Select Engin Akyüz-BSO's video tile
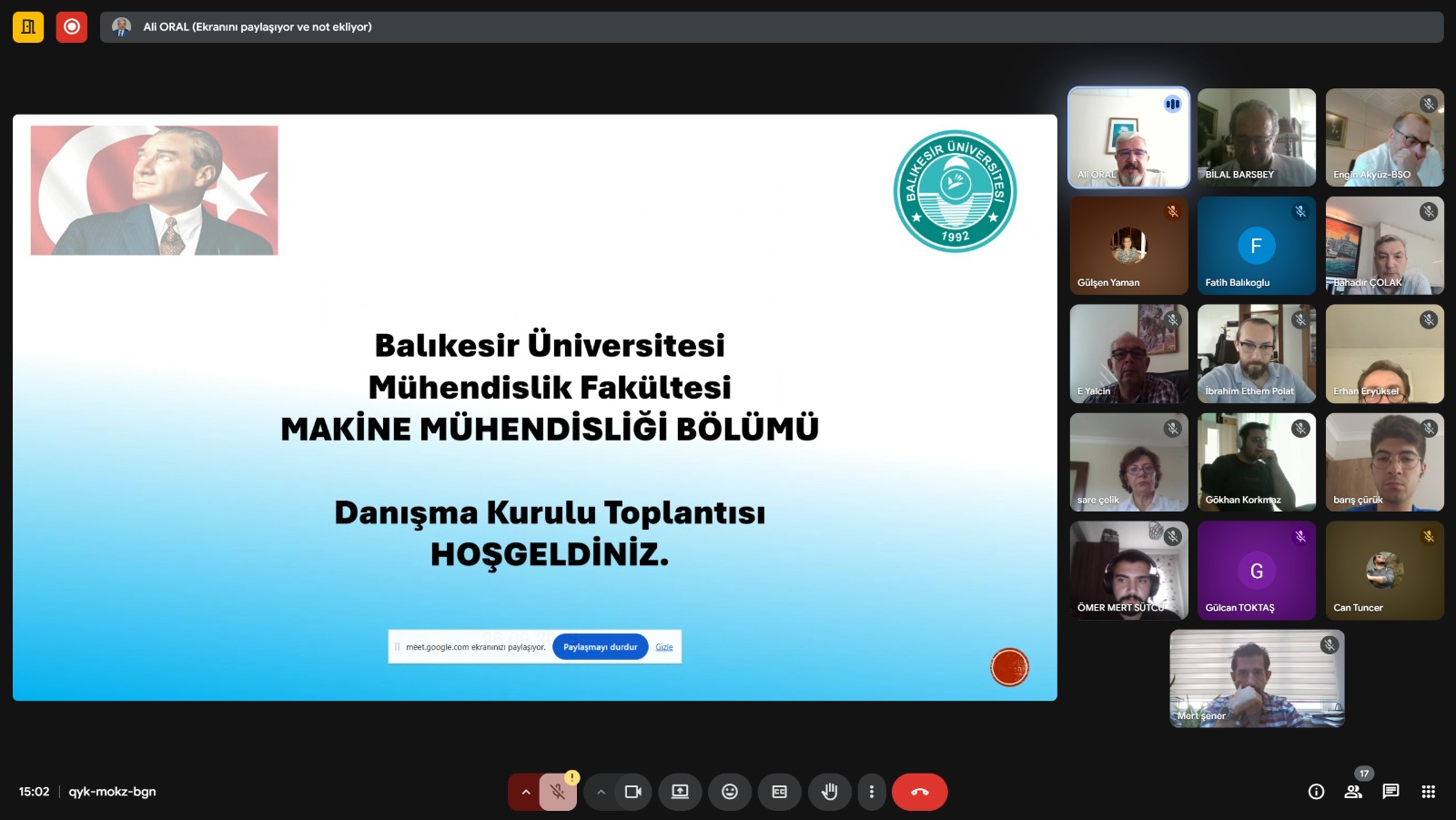The width and height of the screenshot is (1456, 820). [x=1385, y=137]
